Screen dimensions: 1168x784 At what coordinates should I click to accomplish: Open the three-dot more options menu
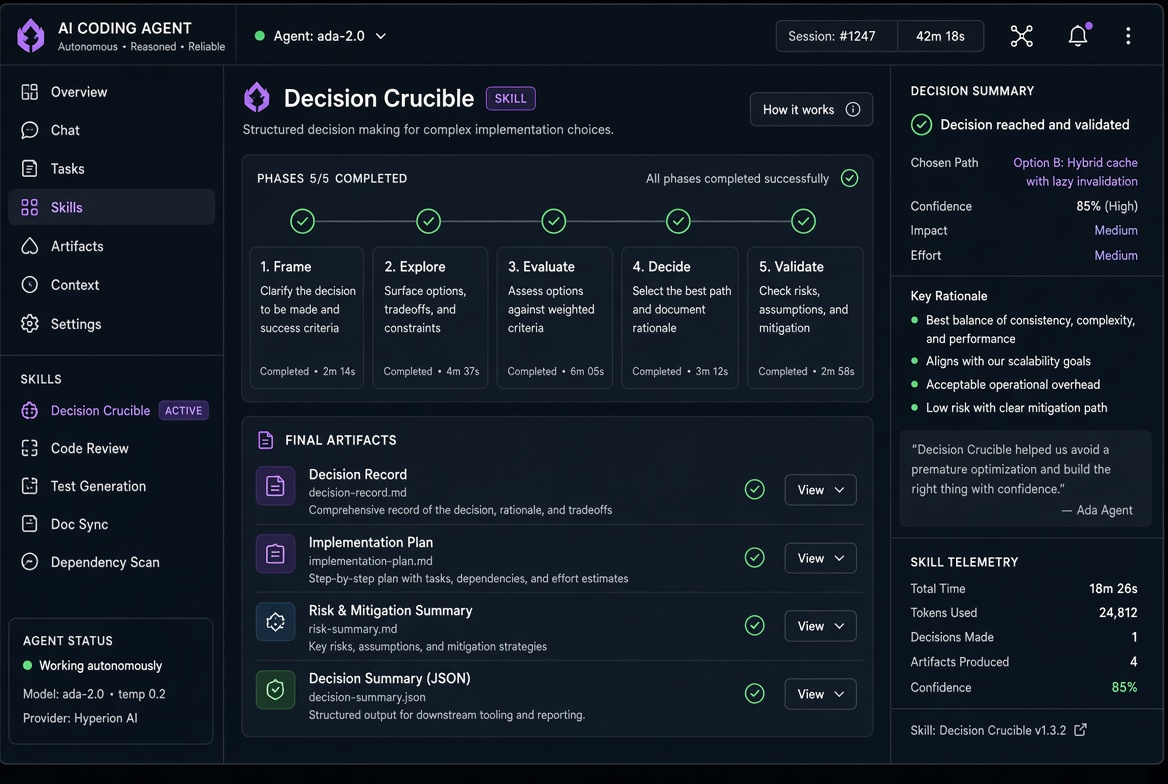tap(1128, 36)
